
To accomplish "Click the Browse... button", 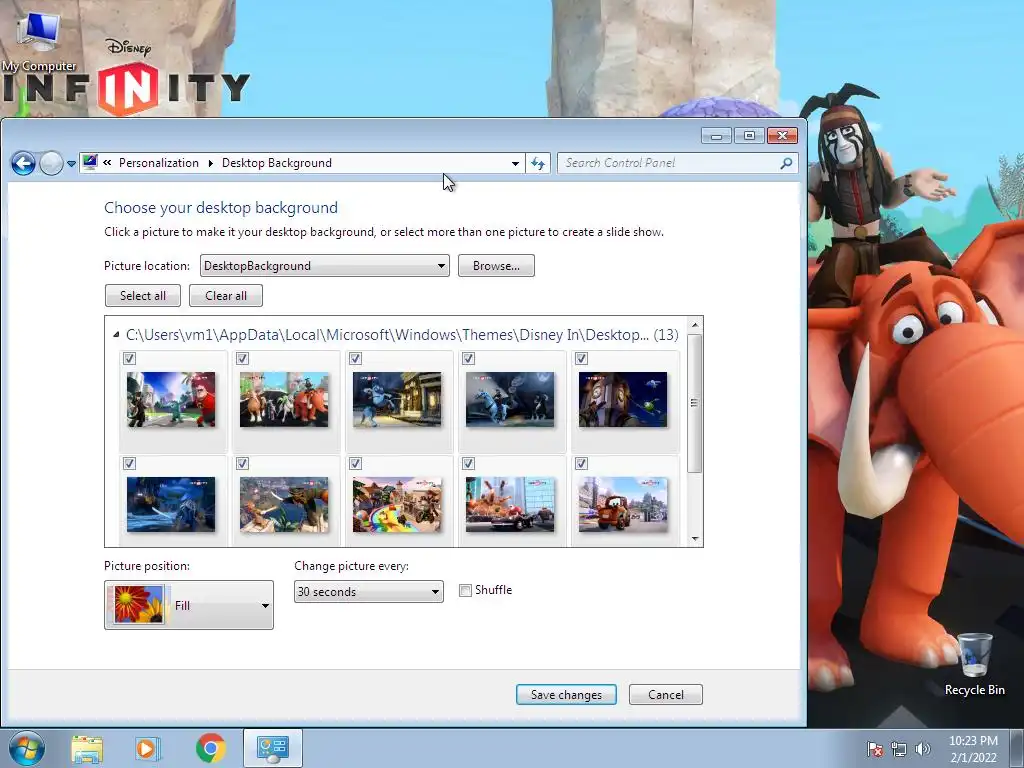I will pyautogui.click(x=496, y=266).
